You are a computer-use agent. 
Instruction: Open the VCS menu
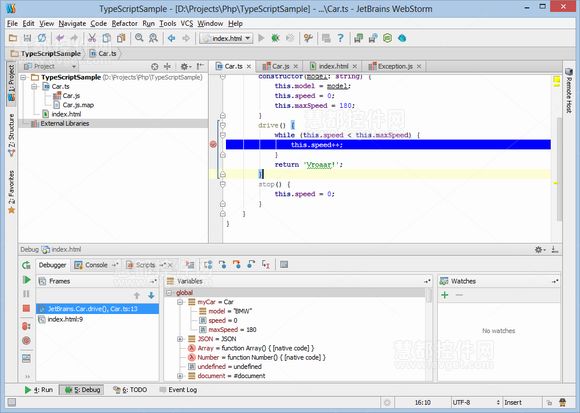[x=186, y=24]
